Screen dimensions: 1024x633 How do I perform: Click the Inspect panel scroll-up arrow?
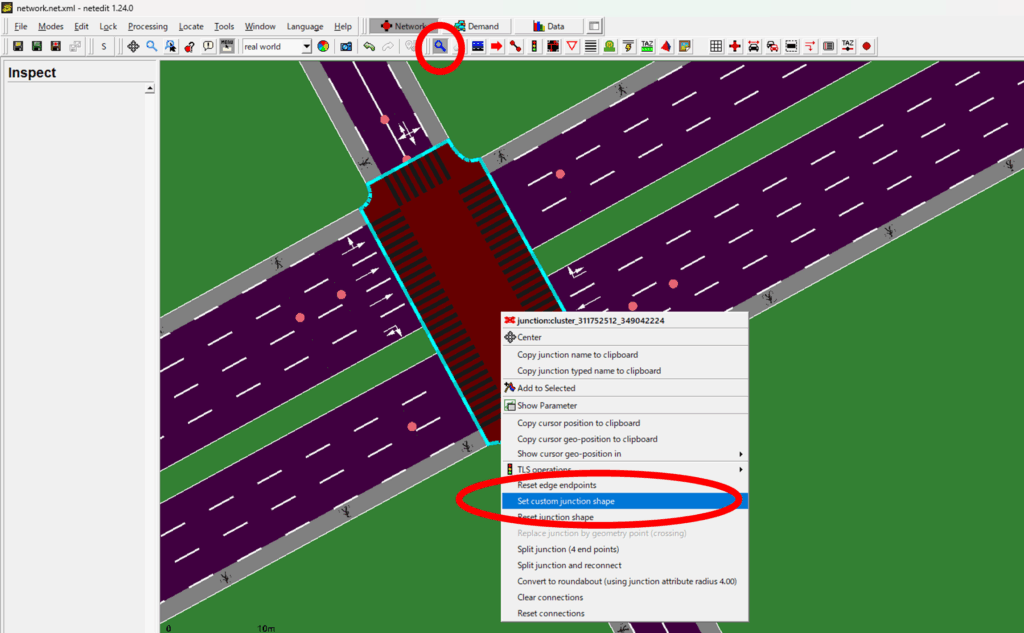(x=150, y=88)
